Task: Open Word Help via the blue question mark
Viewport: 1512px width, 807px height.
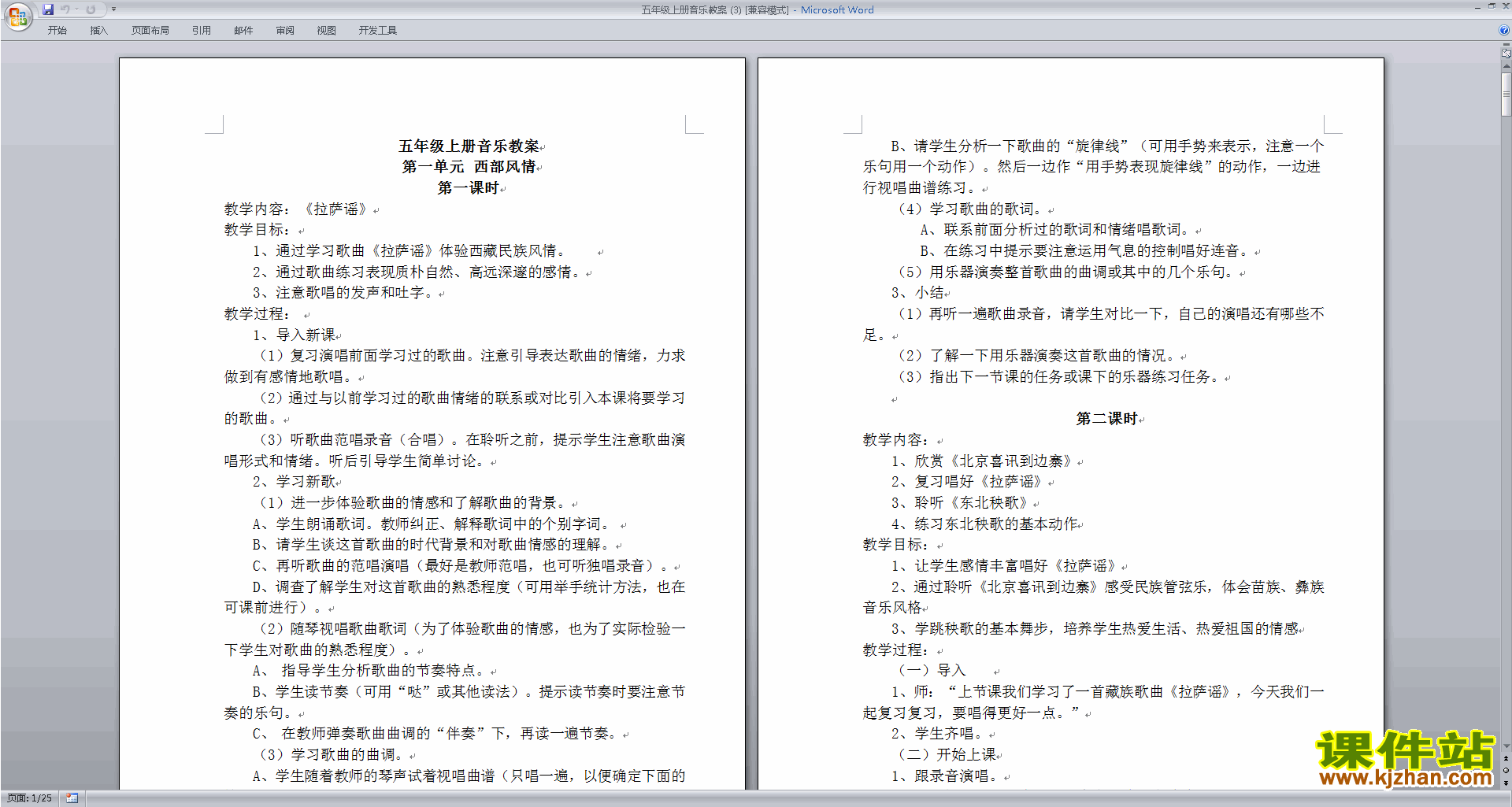Action: pyautogui.click(x=1504, y=30)
